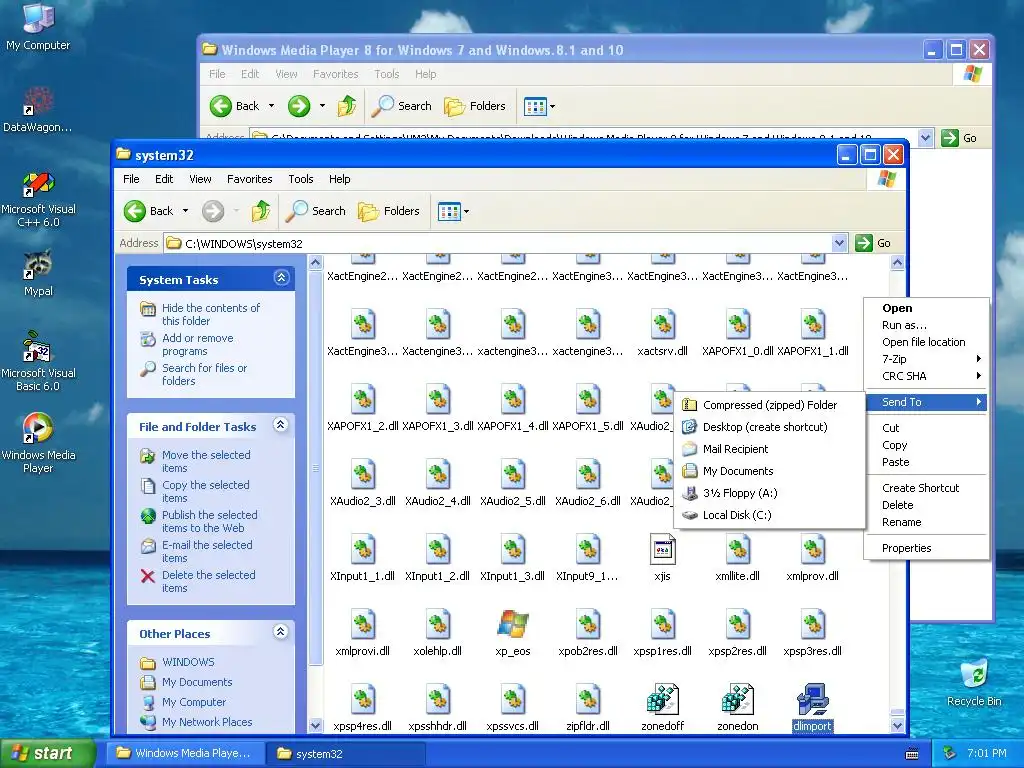Click the file list scrollbar down arrow
1024x768 pixels.
pyautogui.click(x=897, y=725)
